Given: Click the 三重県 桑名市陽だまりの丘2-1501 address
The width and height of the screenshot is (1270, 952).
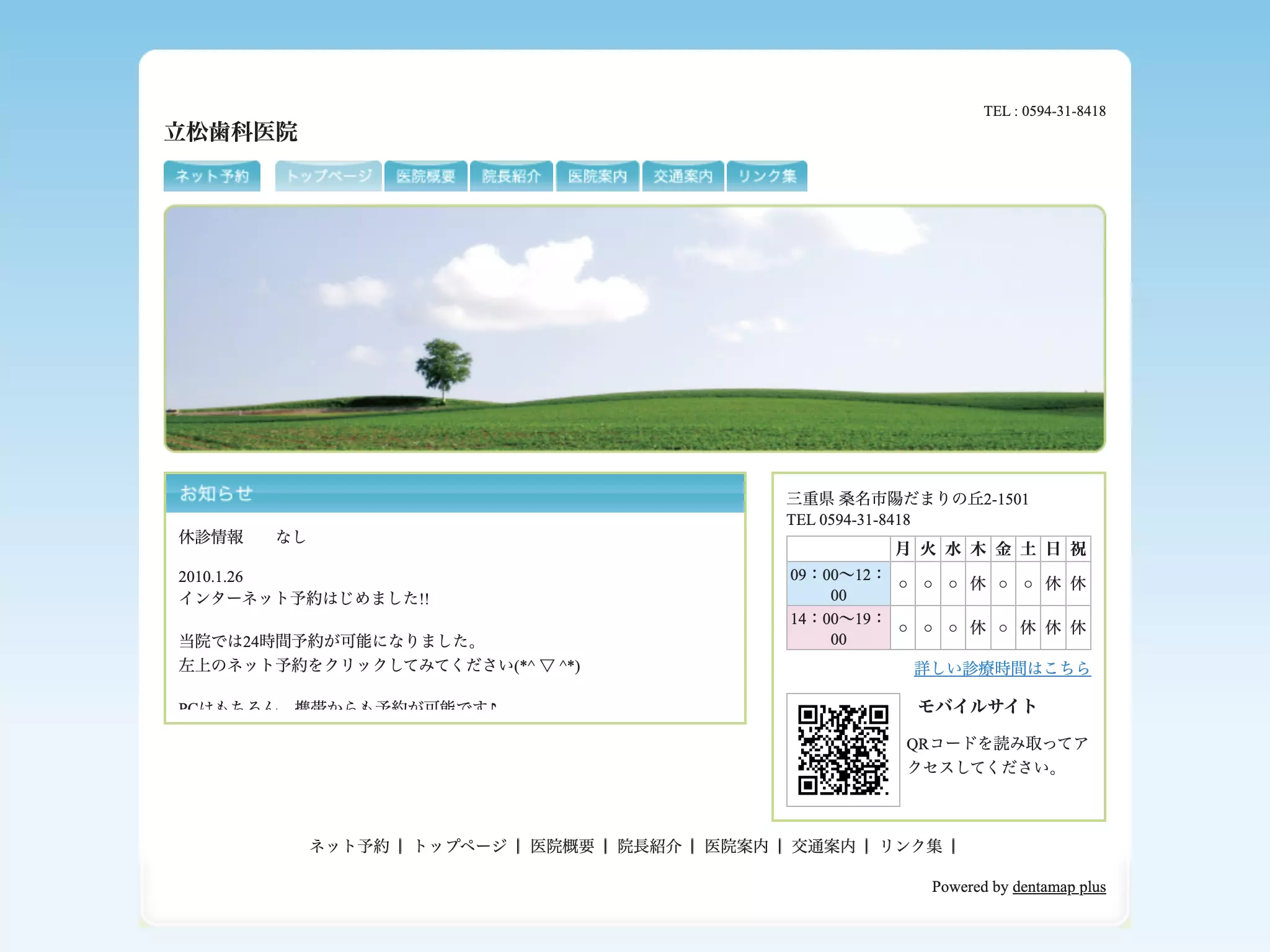Looking at the screenshot, I should (x=908, y=499).
